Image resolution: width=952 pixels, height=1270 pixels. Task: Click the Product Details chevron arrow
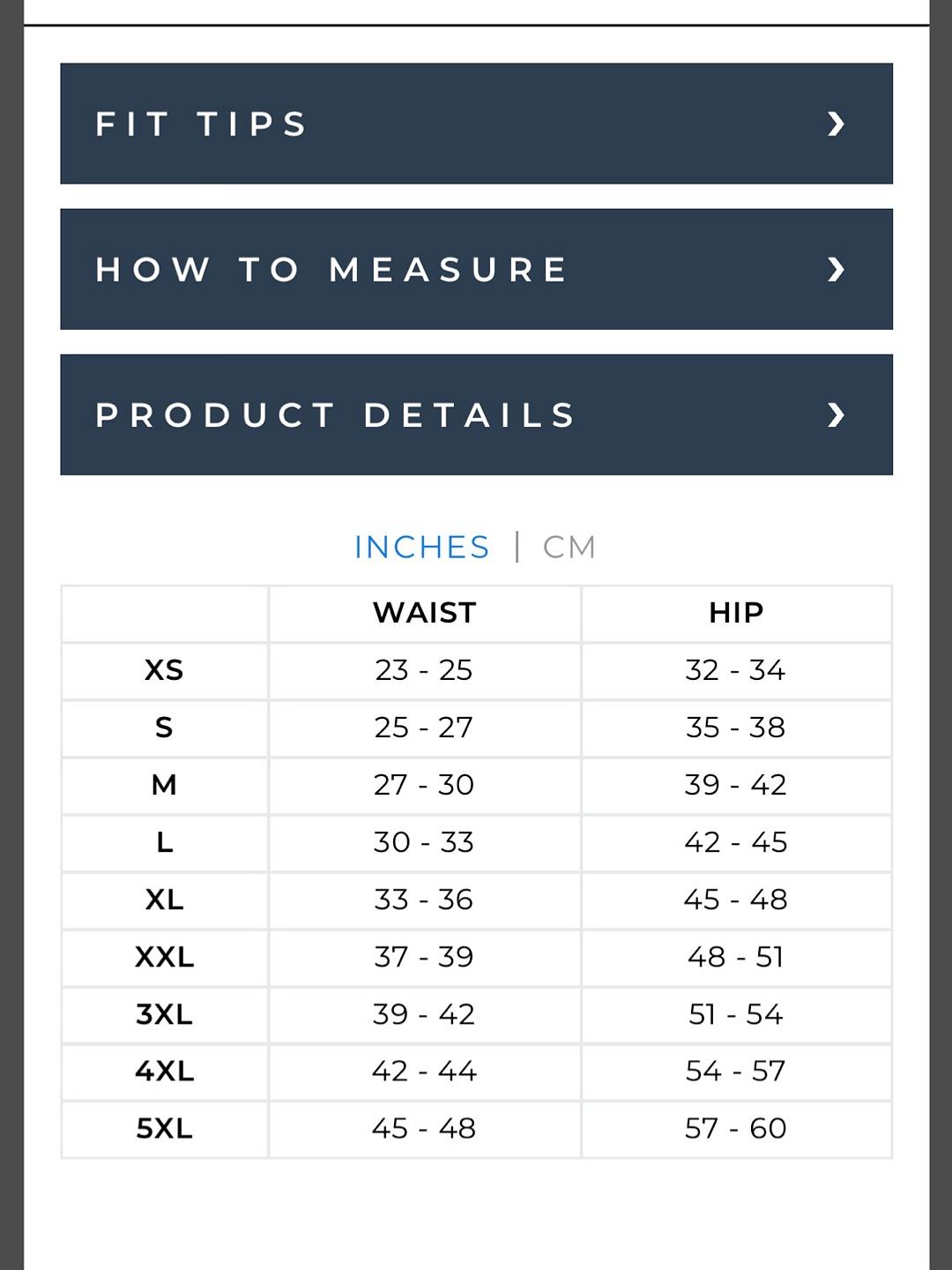coord(836,415)
